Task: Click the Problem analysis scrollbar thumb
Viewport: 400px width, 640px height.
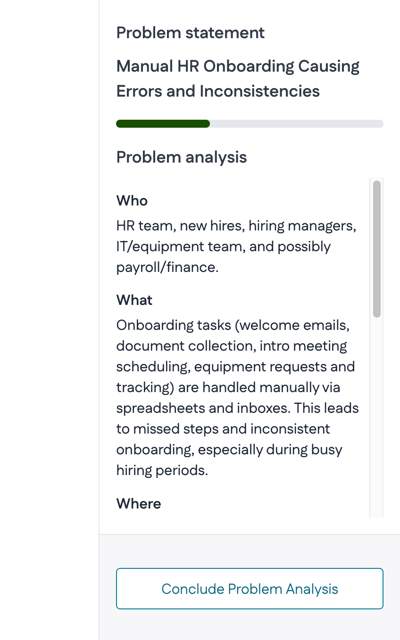Action: point(377,249)
